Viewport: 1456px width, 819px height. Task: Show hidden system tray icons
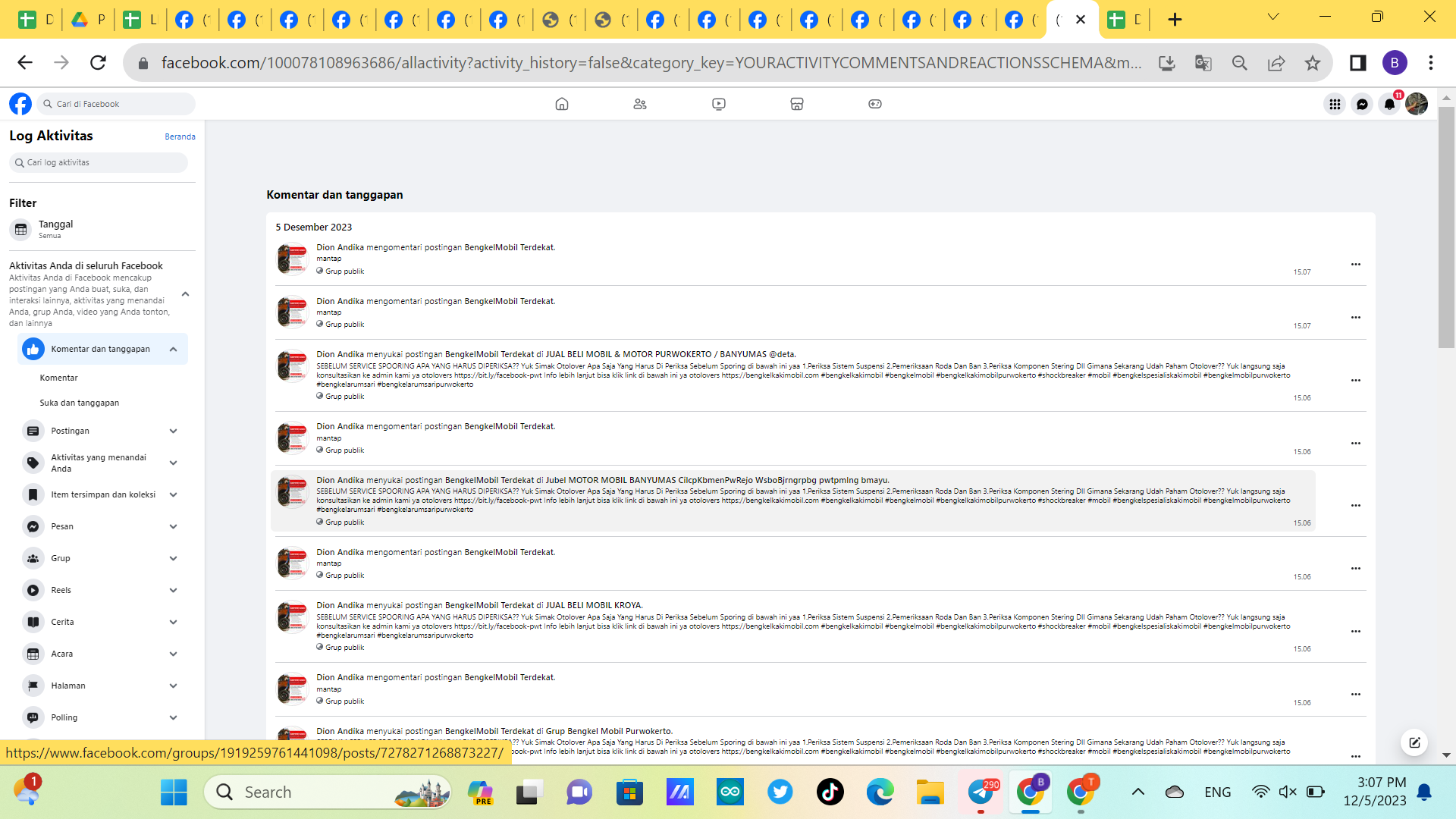tap(1137, 792)
